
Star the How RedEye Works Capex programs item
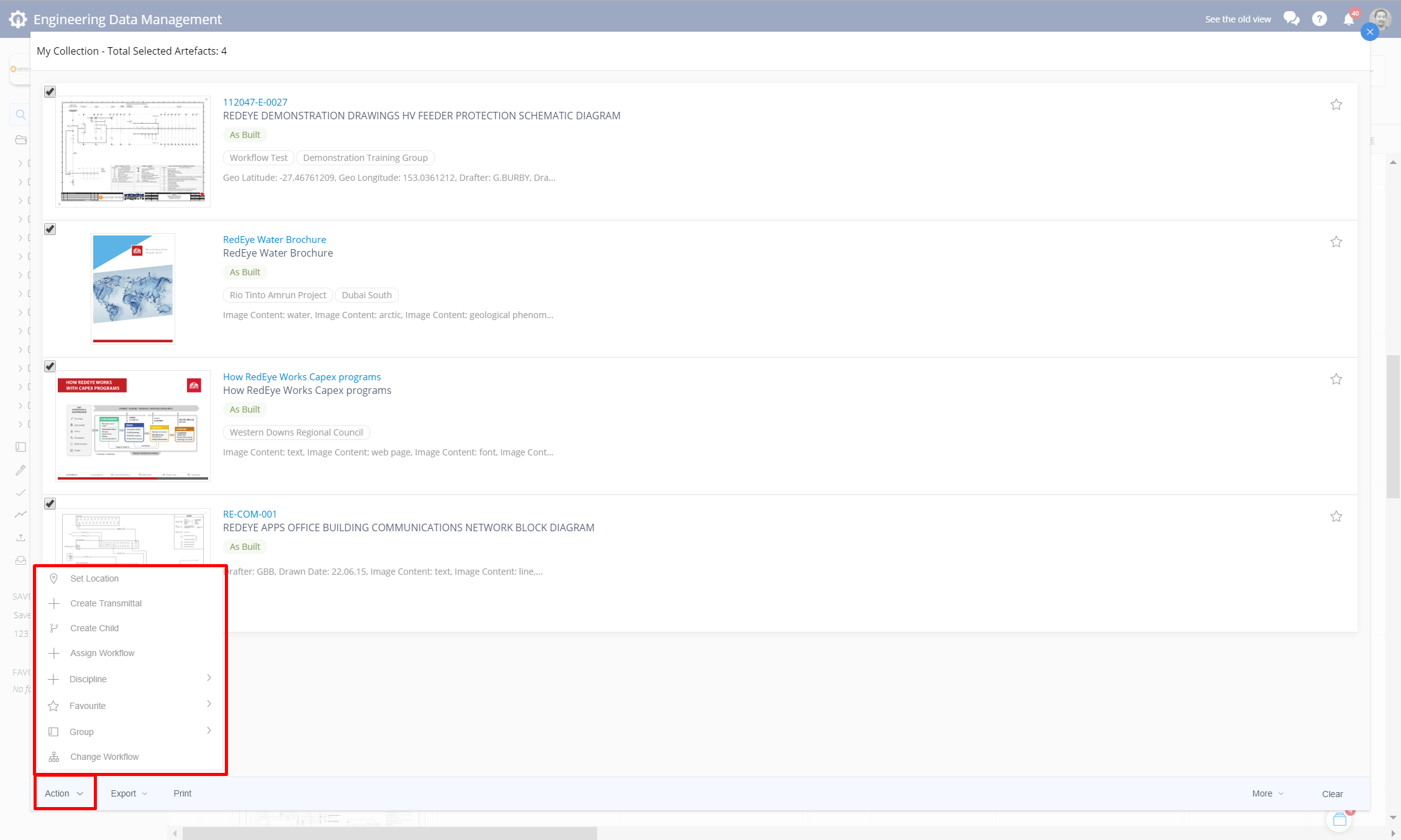(1336, 379)
